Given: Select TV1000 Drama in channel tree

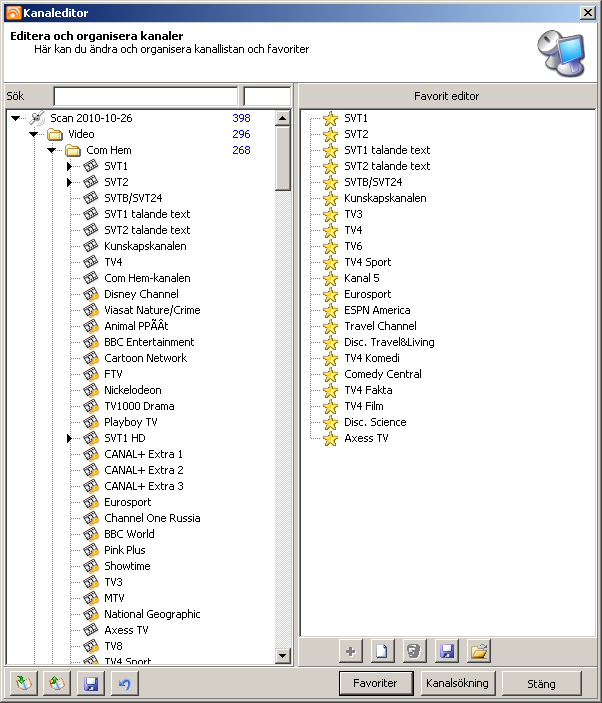Looking at the screenshot, I should (139, 406).
